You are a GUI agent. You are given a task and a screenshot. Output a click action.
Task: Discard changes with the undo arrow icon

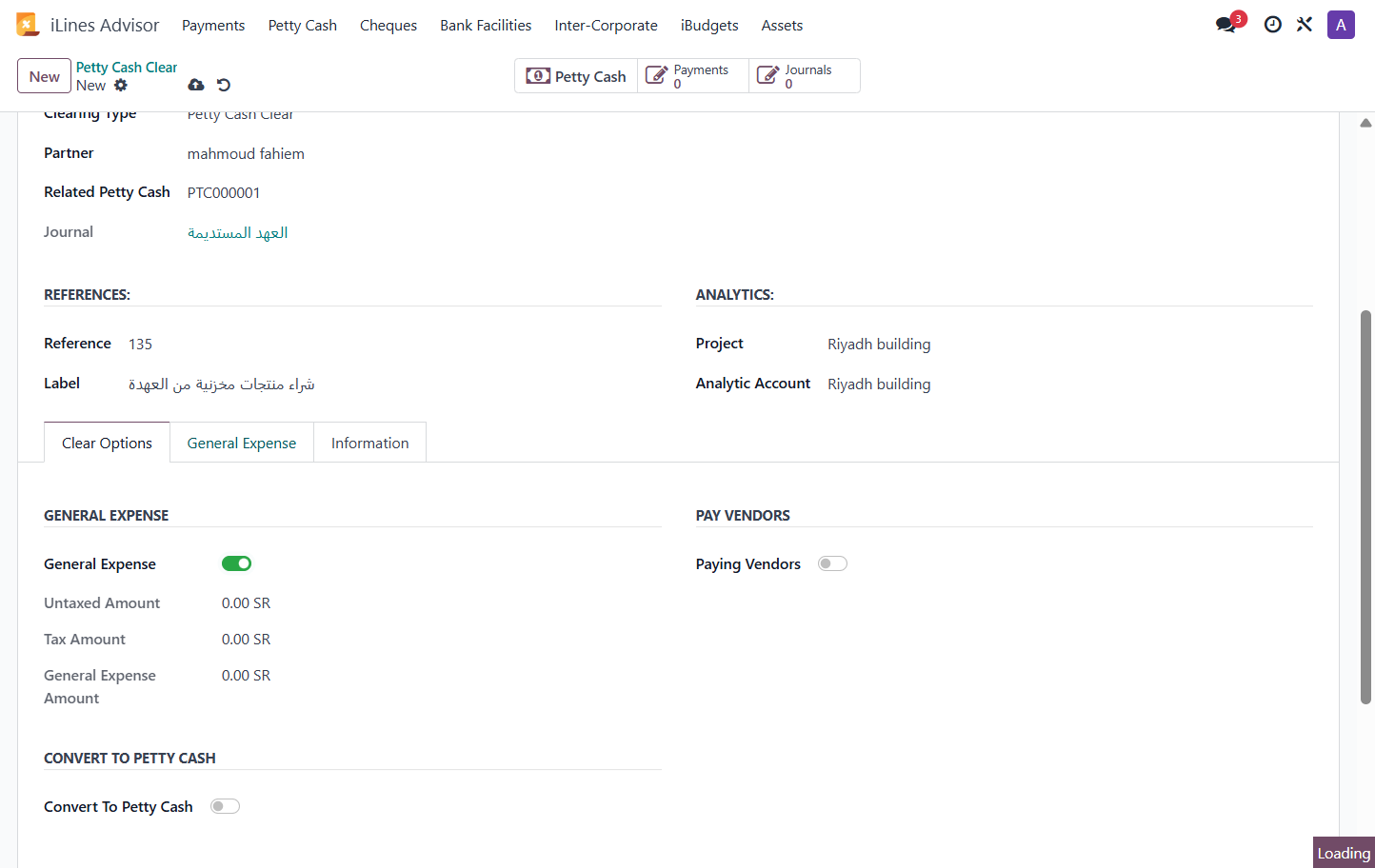coord(224,85)
